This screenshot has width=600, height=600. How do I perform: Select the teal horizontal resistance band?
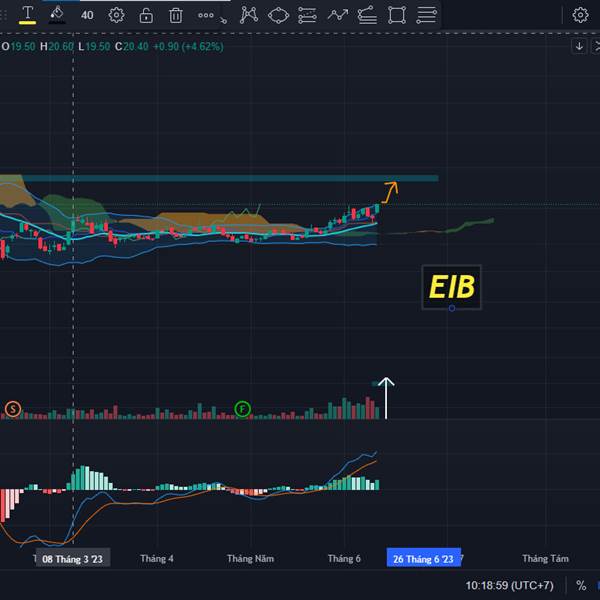click(230, 178)
